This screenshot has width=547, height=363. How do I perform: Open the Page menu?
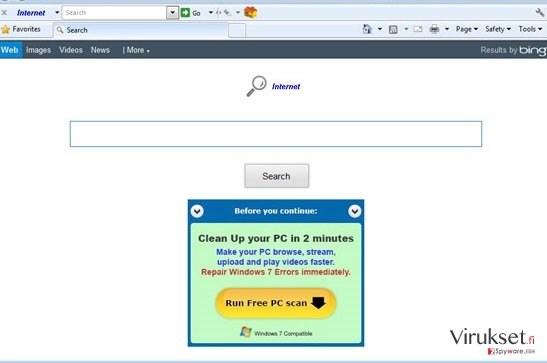[x=466, y=29]
